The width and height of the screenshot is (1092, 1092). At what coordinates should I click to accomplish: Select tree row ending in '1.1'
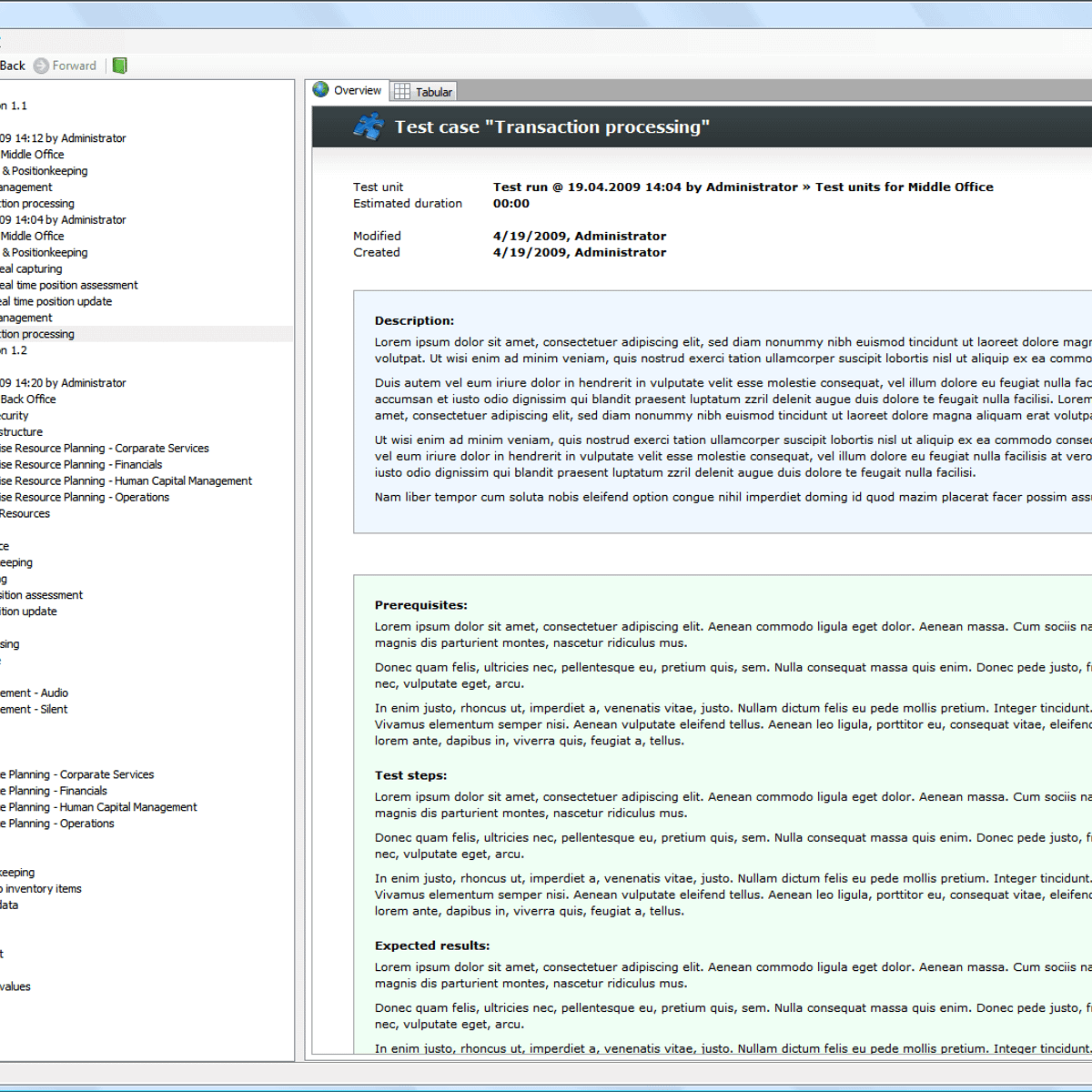pos(14,106)
